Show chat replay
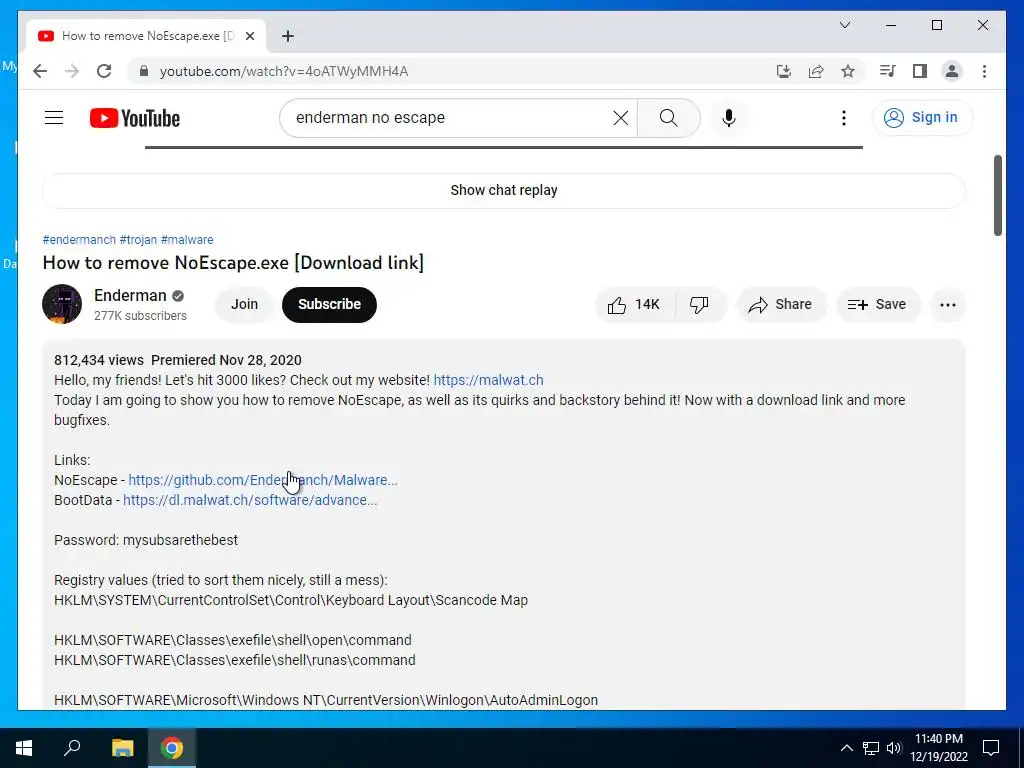This screenshot has height=768, width=1024. (x=504, y=190)
